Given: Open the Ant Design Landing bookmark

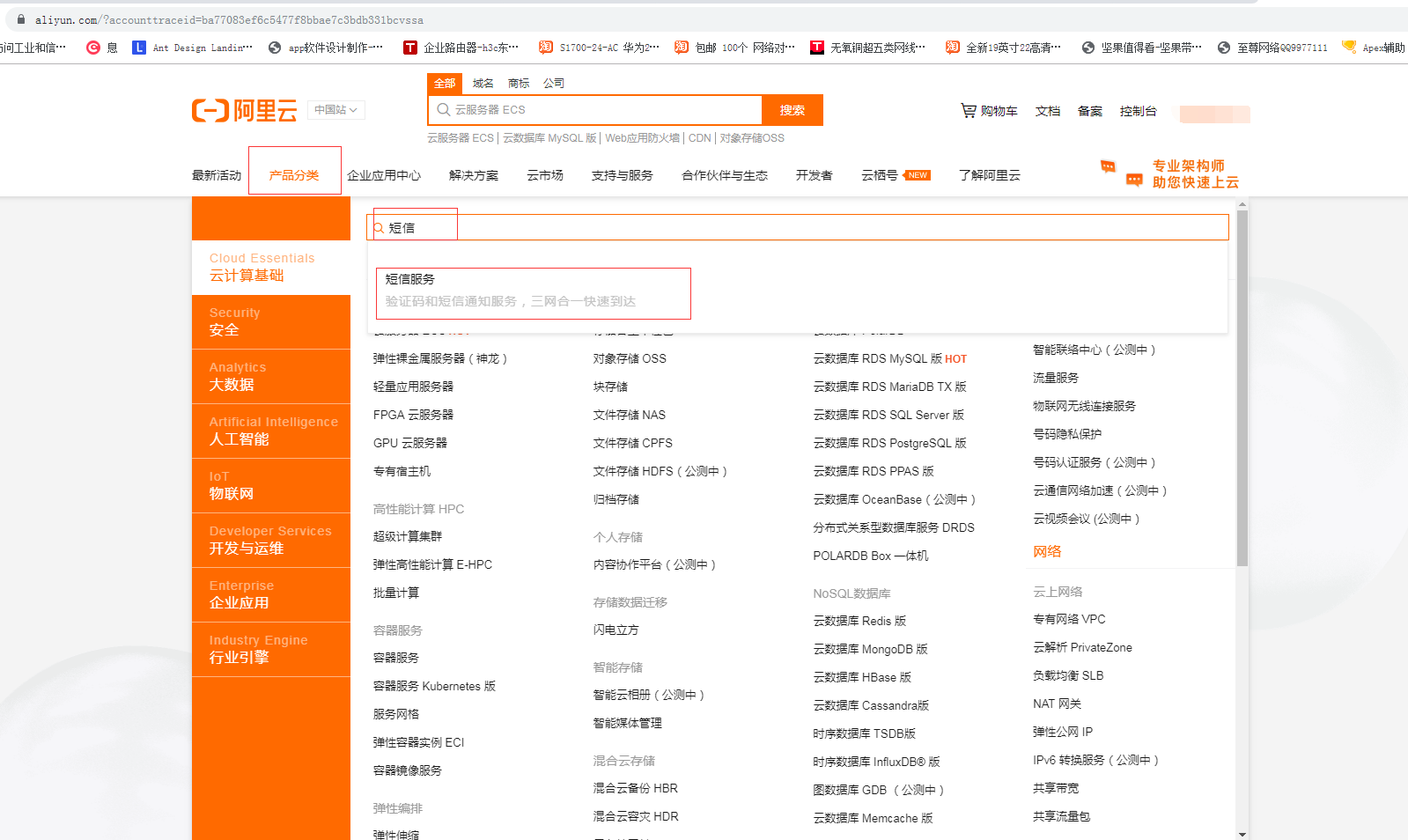Looking at the screenshot, I should 193,48.
